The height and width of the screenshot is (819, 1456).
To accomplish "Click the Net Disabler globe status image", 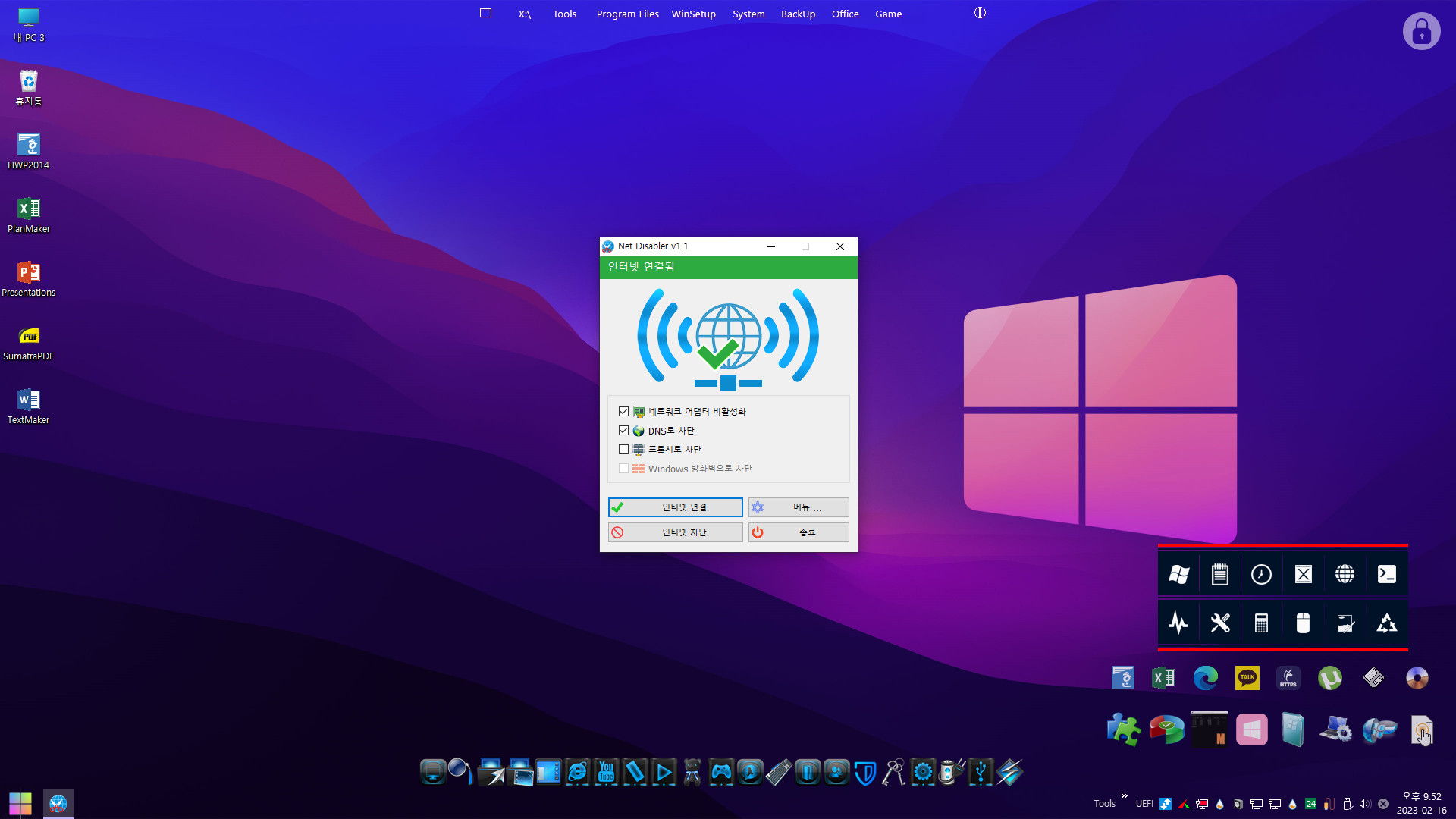I will 728,338.
